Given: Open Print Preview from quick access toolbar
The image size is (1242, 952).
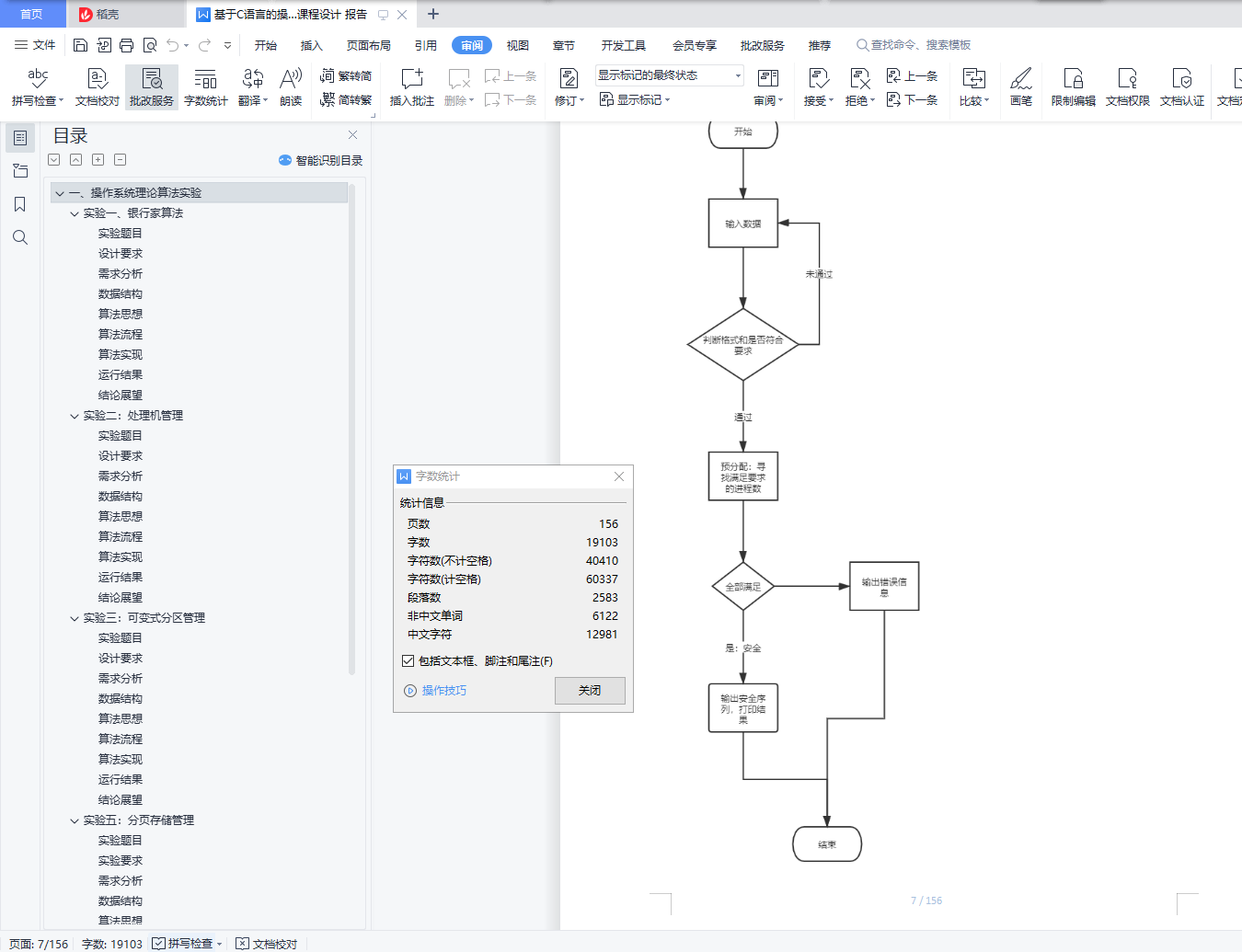Looking at the screenshot, I should click(149, 45).
